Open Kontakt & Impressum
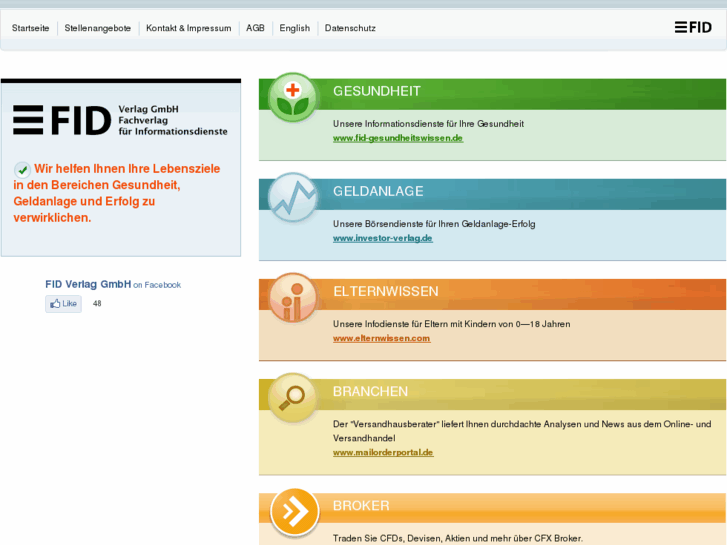The image size is (727, 545). point(189,28)
